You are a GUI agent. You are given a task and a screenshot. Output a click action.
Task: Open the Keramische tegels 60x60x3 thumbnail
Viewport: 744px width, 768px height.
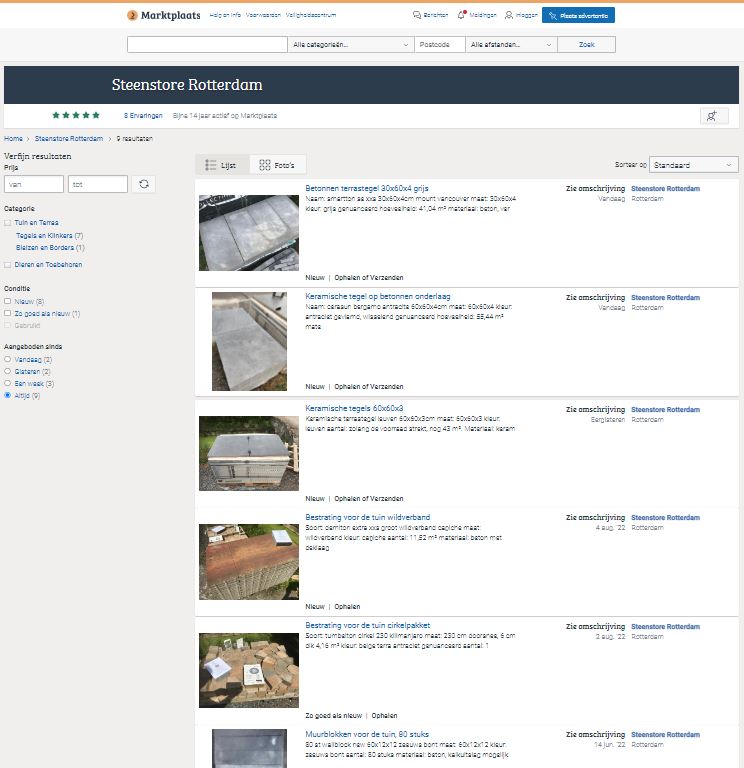pos(249,454)
